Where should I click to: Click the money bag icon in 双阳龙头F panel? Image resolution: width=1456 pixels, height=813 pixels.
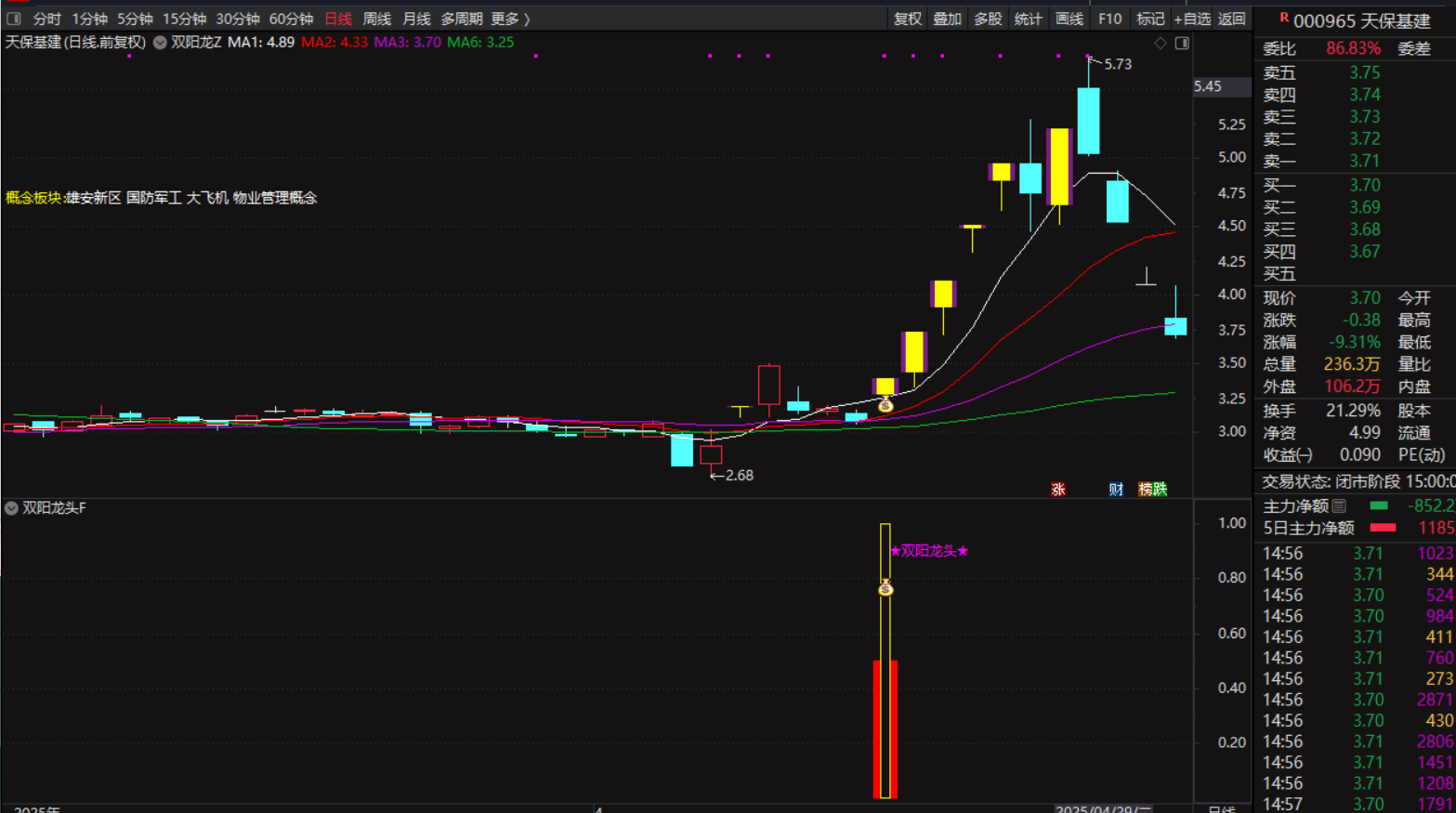point(885,587)
